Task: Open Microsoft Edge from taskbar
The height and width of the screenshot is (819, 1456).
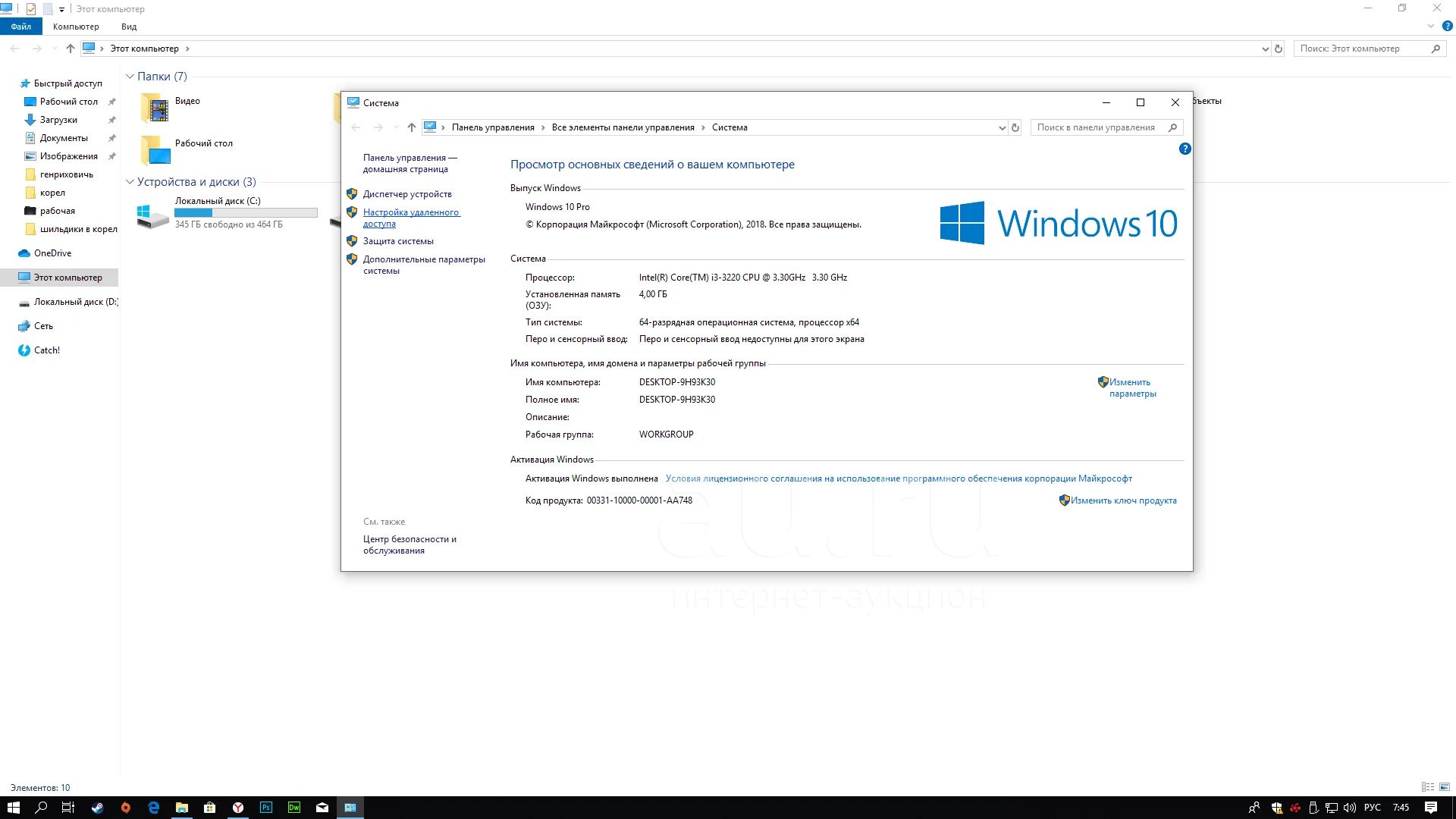Action: 154,808
